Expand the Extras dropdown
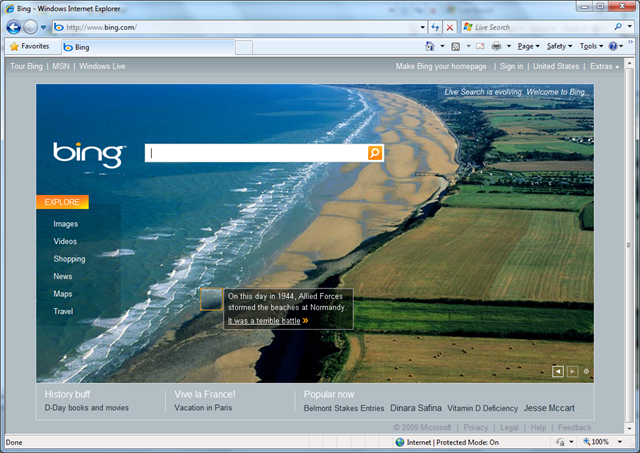The height and width of the screenshot is (453, 640). pos(604,66)
